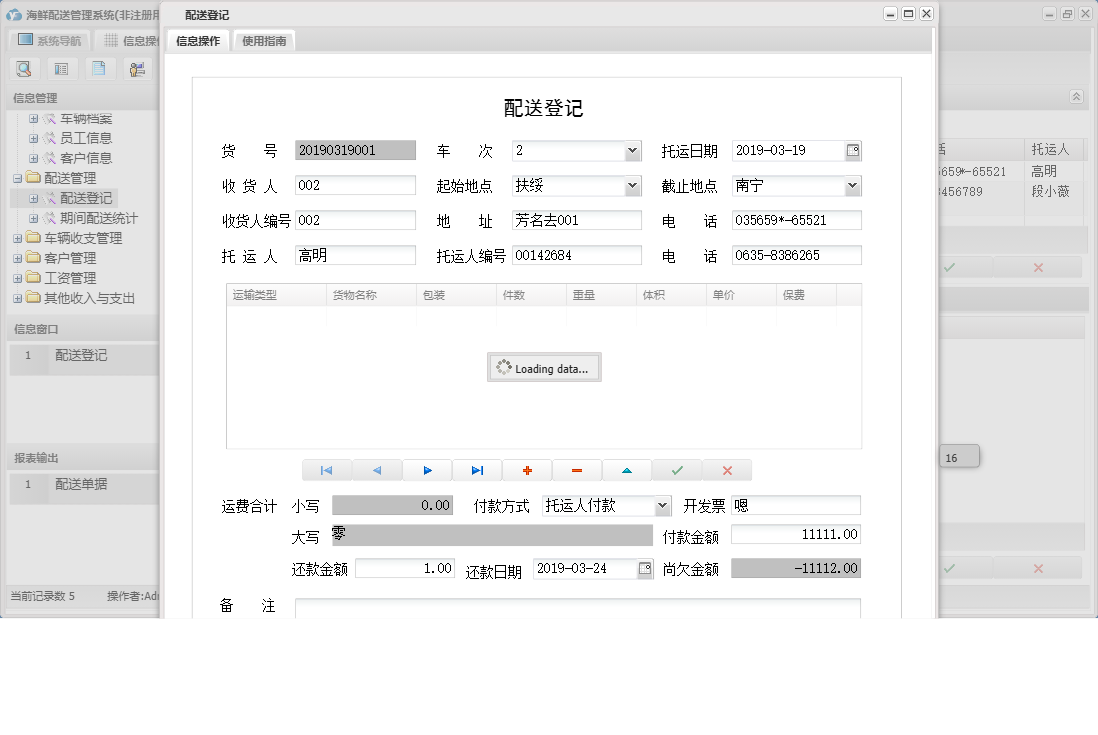The width and height of the screenshot is (1098, 735).
Task: Confirm changes with the green checkmark icon
Action: (x=677, y=470)
